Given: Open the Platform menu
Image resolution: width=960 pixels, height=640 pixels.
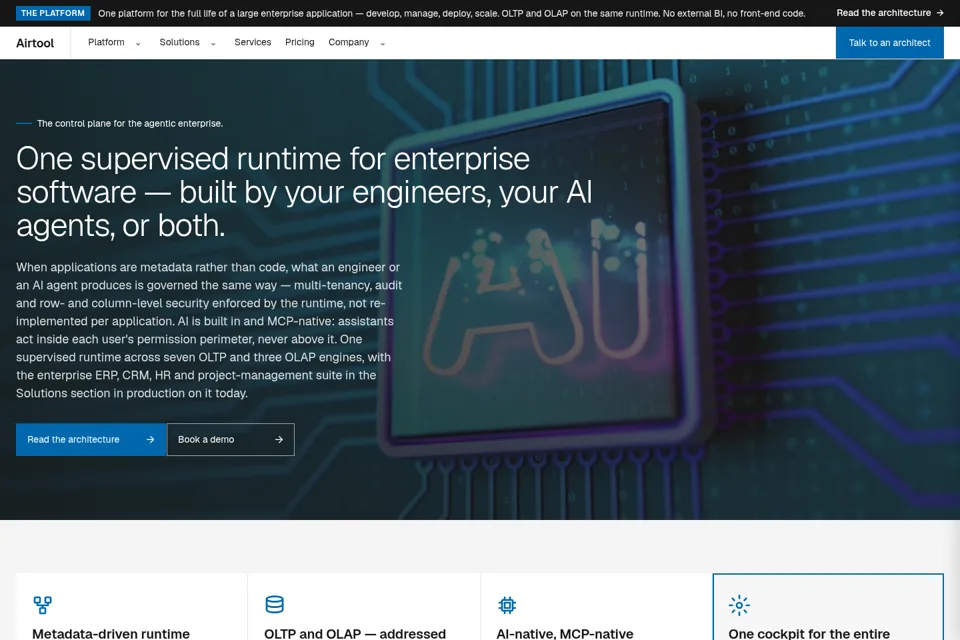Looking at the screenshot, I should [106, 42].
